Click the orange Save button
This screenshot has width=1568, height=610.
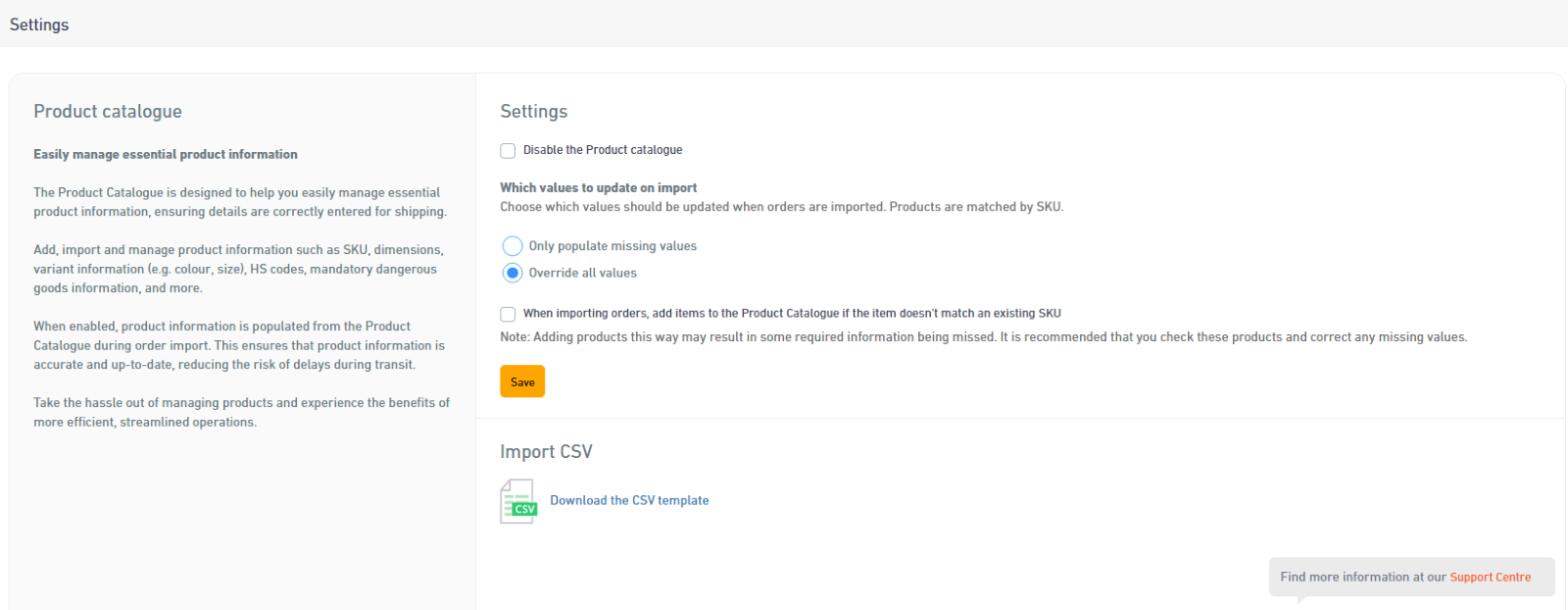point(521,381)
